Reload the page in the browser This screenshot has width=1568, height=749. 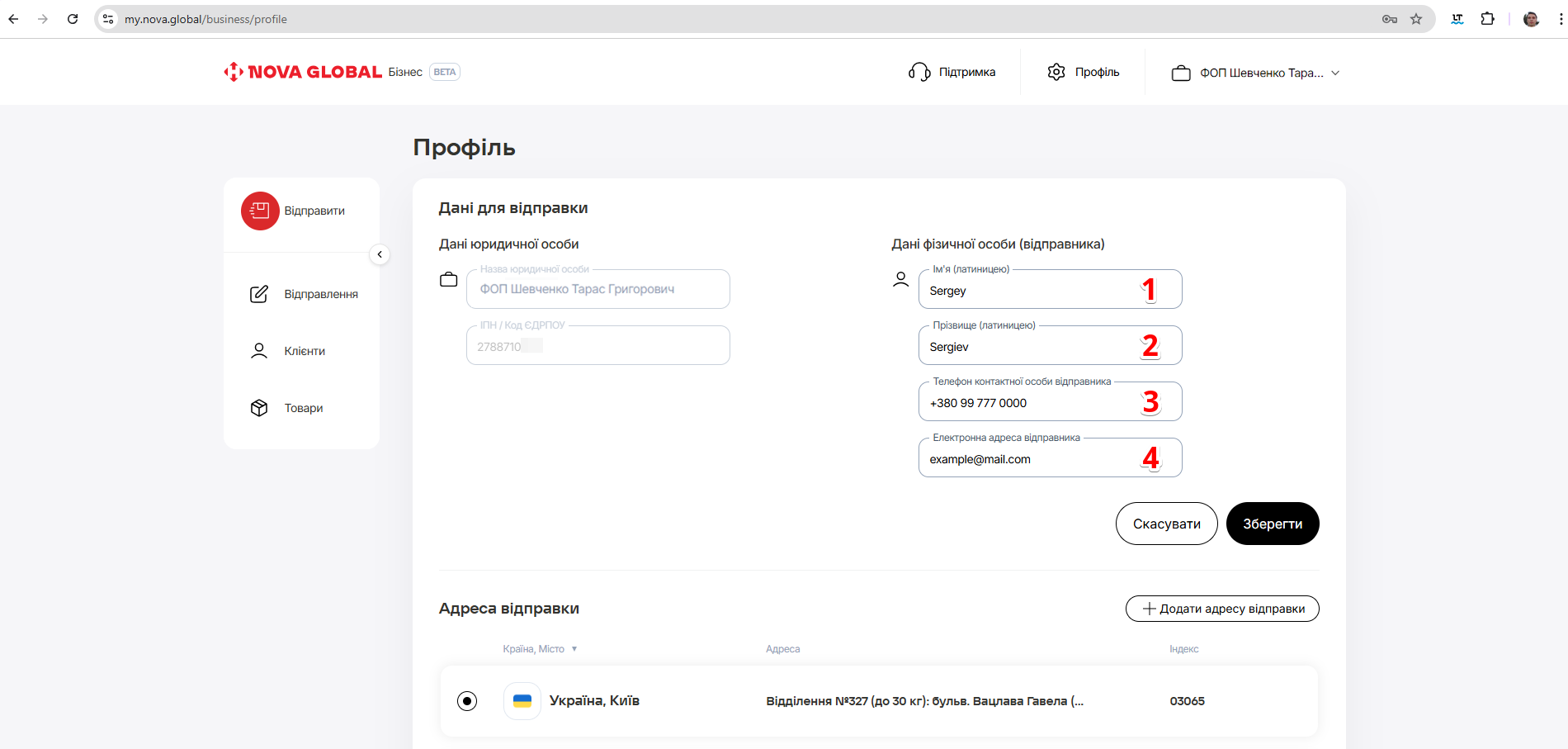point(73,19)
